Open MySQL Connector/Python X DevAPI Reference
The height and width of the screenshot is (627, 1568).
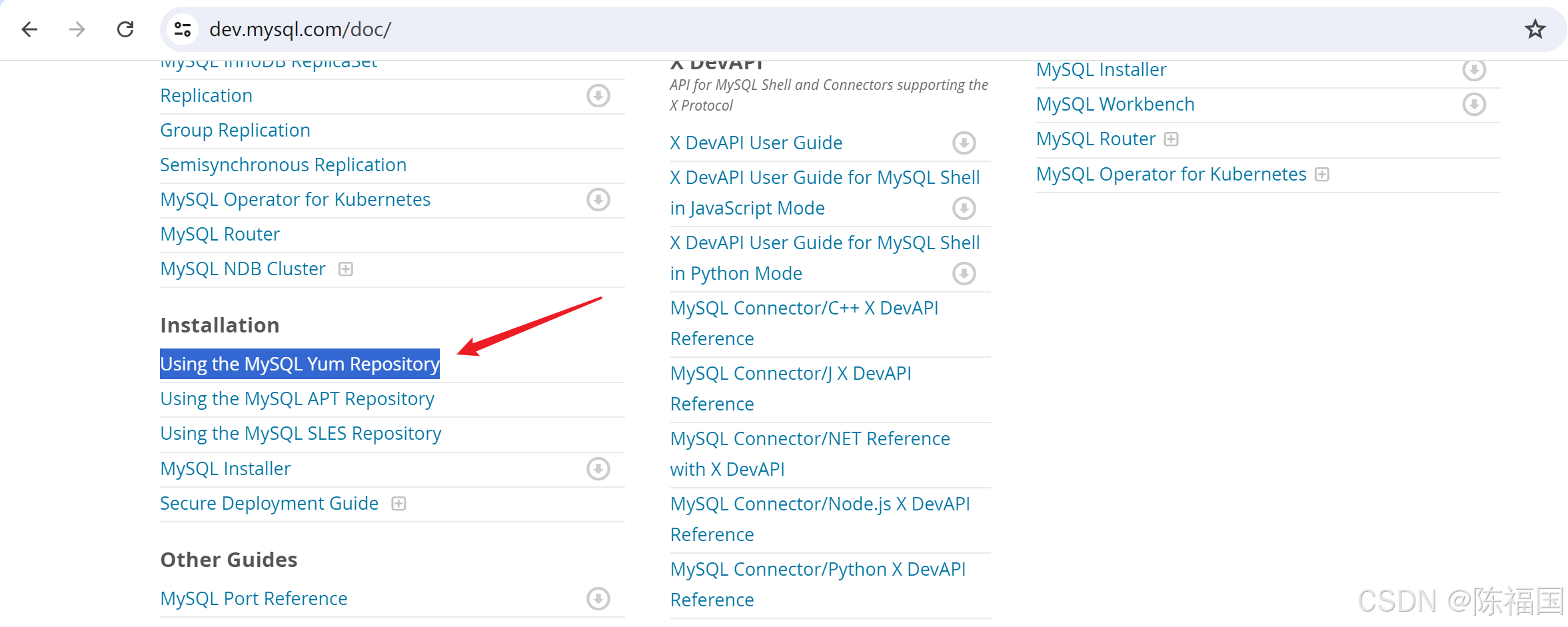pyautogui.click(x=818, y=584)
